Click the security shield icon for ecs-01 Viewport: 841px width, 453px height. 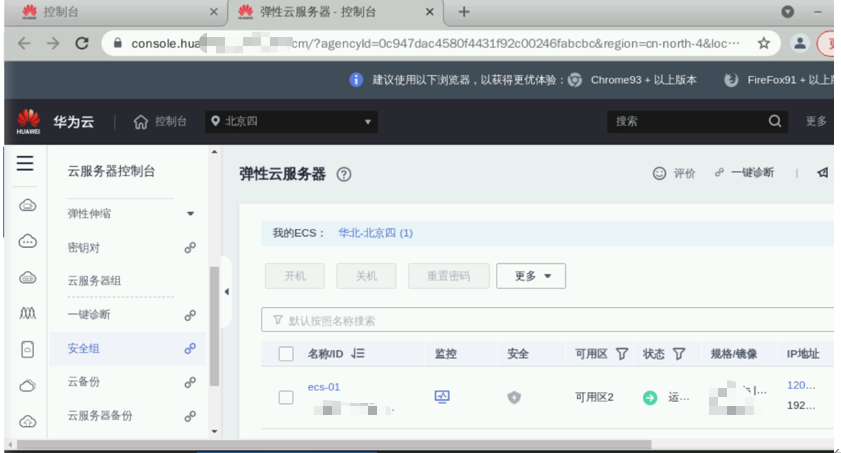[x=514, y=397]
